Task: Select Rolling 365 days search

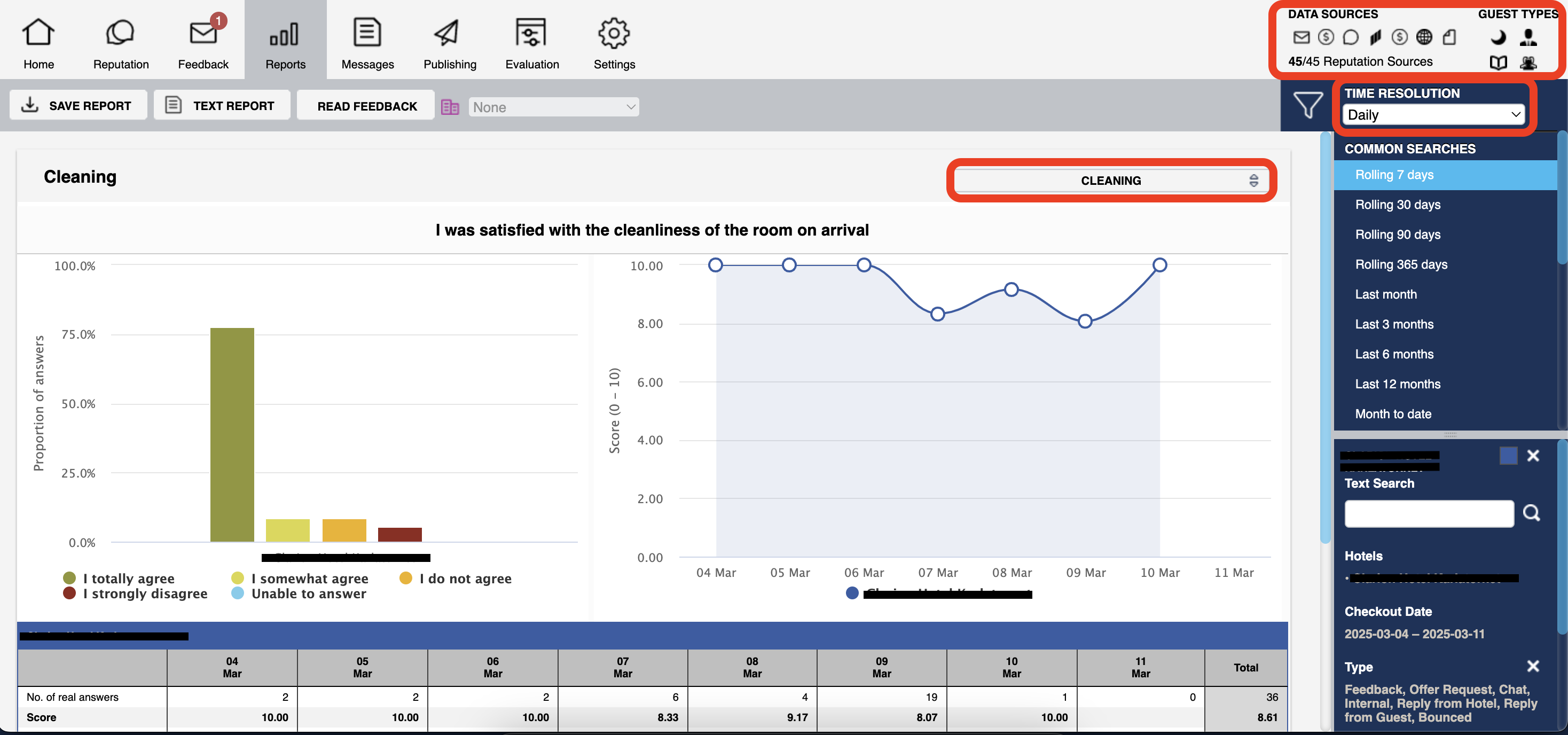Action: [1445, 264]
